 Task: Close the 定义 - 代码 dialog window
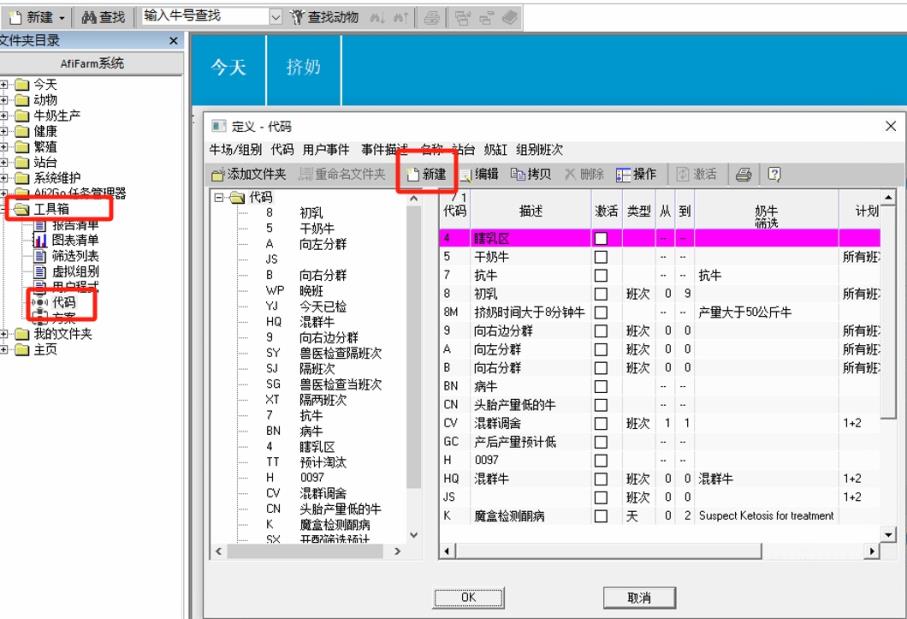[x=891, y=126]
